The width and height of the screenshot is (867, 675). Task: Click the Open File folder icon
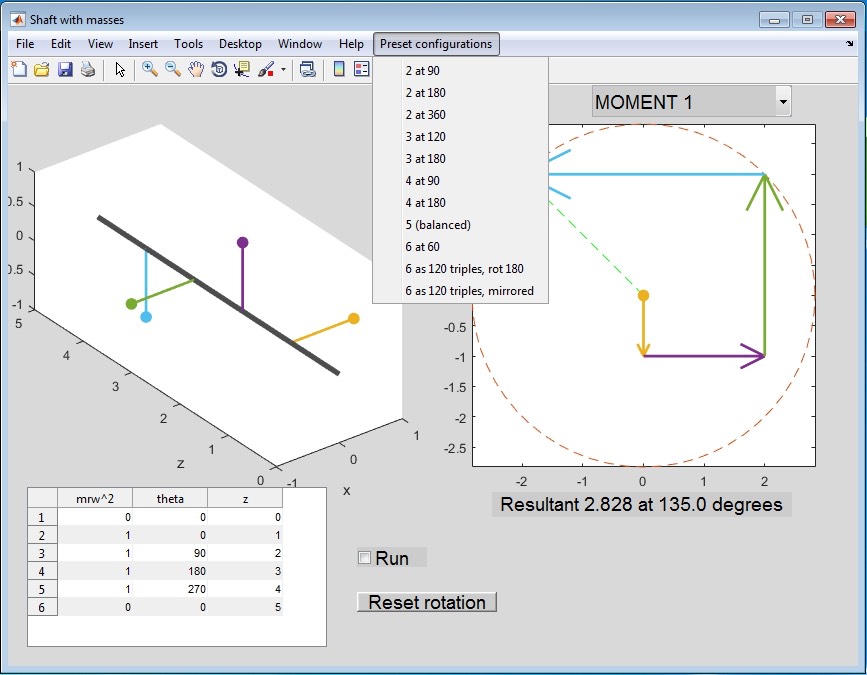[x=42, y=69]
